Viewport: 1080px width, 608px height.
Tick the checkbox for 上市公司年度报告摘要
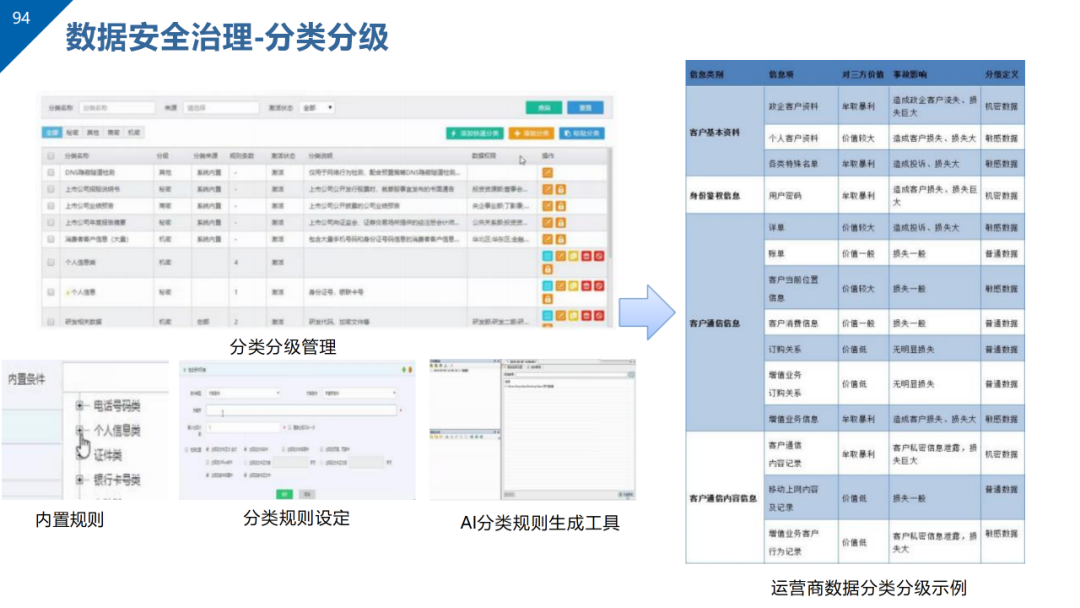coord(51,222)
